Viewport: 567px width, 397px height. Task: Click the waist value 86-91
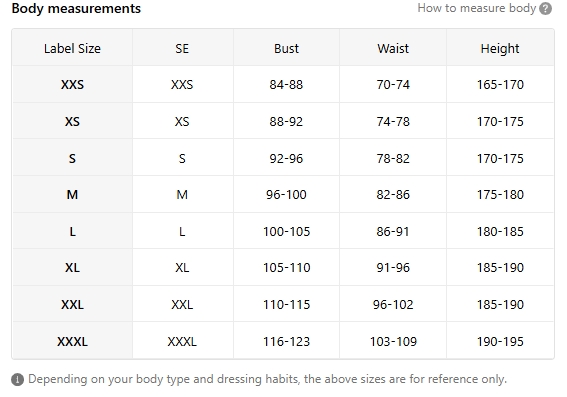click(393, 231)
